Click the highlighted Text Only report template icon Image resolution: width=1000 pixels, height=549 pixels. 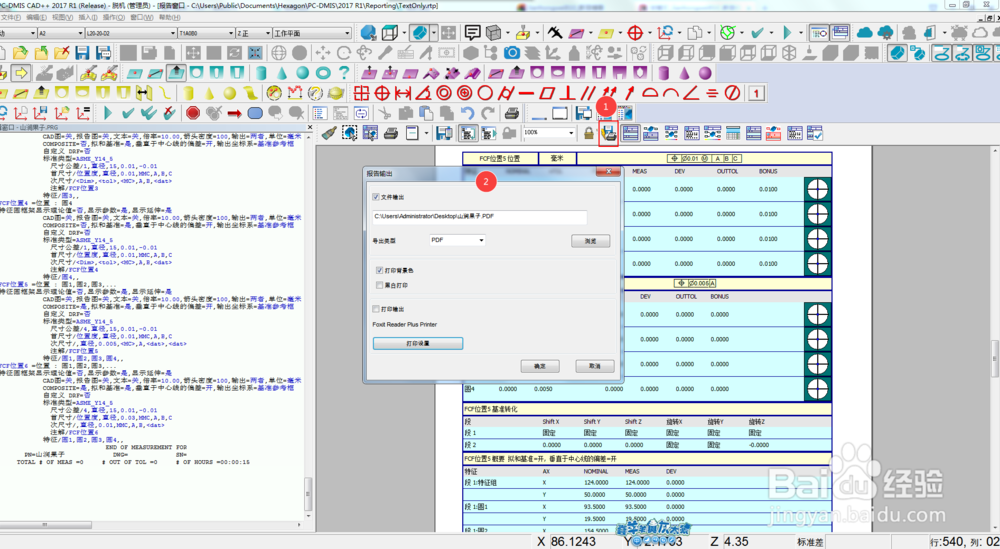point(631,134)
